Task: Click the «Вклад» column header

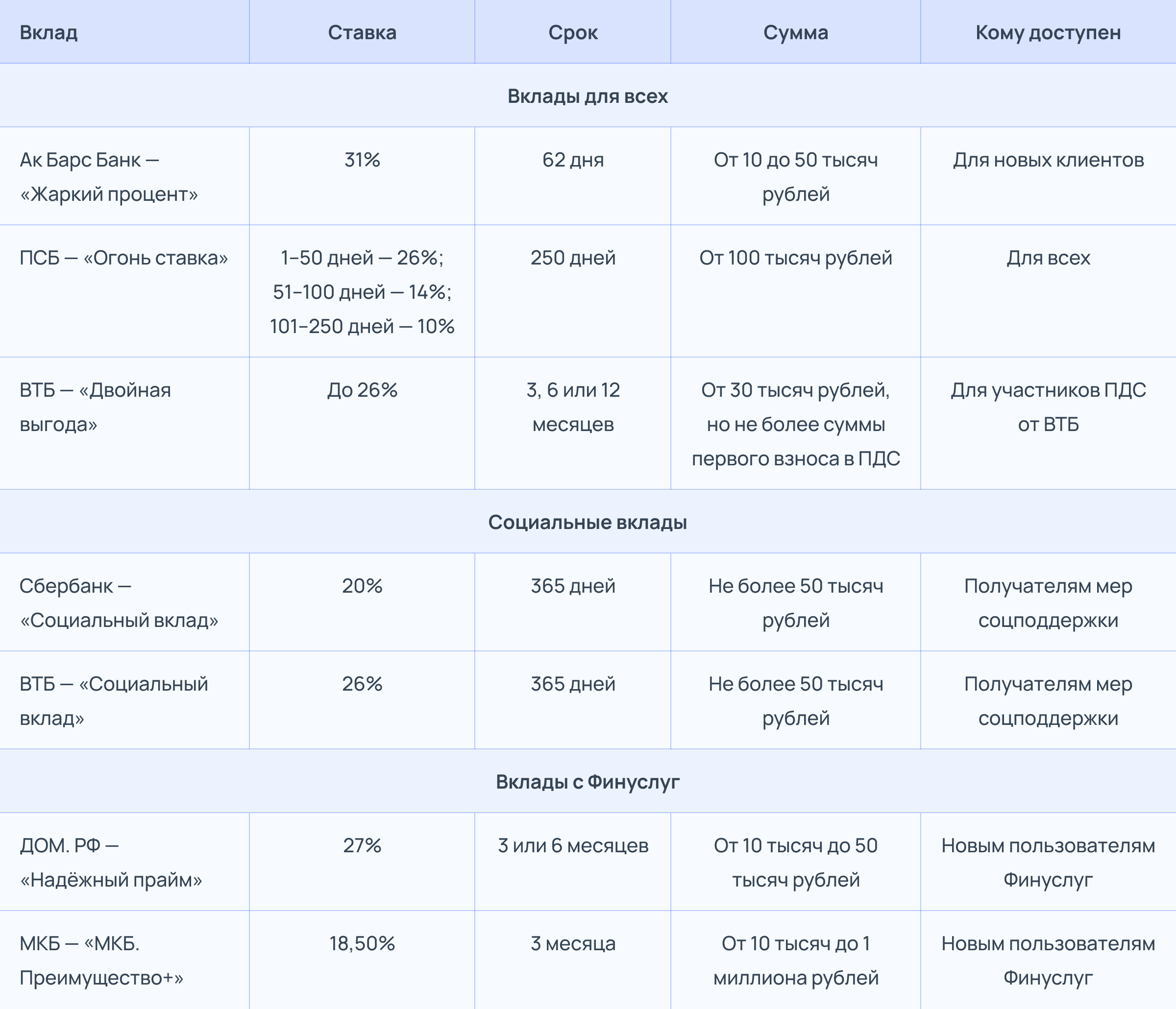Action: (49, 32)
